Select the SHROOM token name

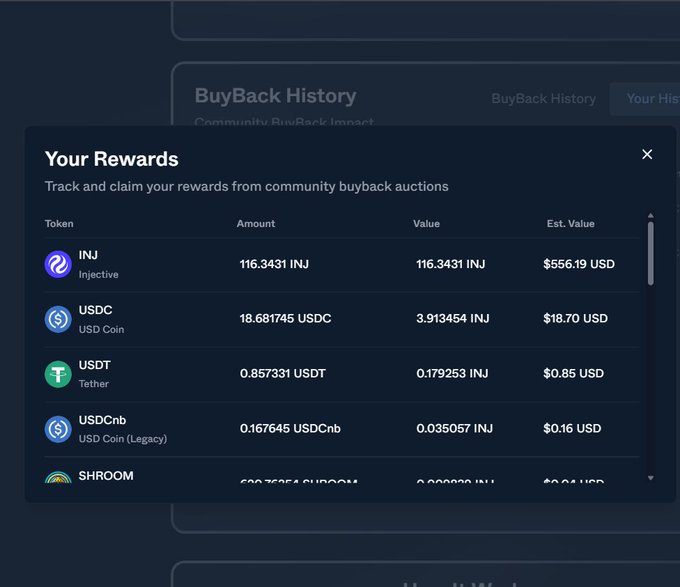pos(106,476)
